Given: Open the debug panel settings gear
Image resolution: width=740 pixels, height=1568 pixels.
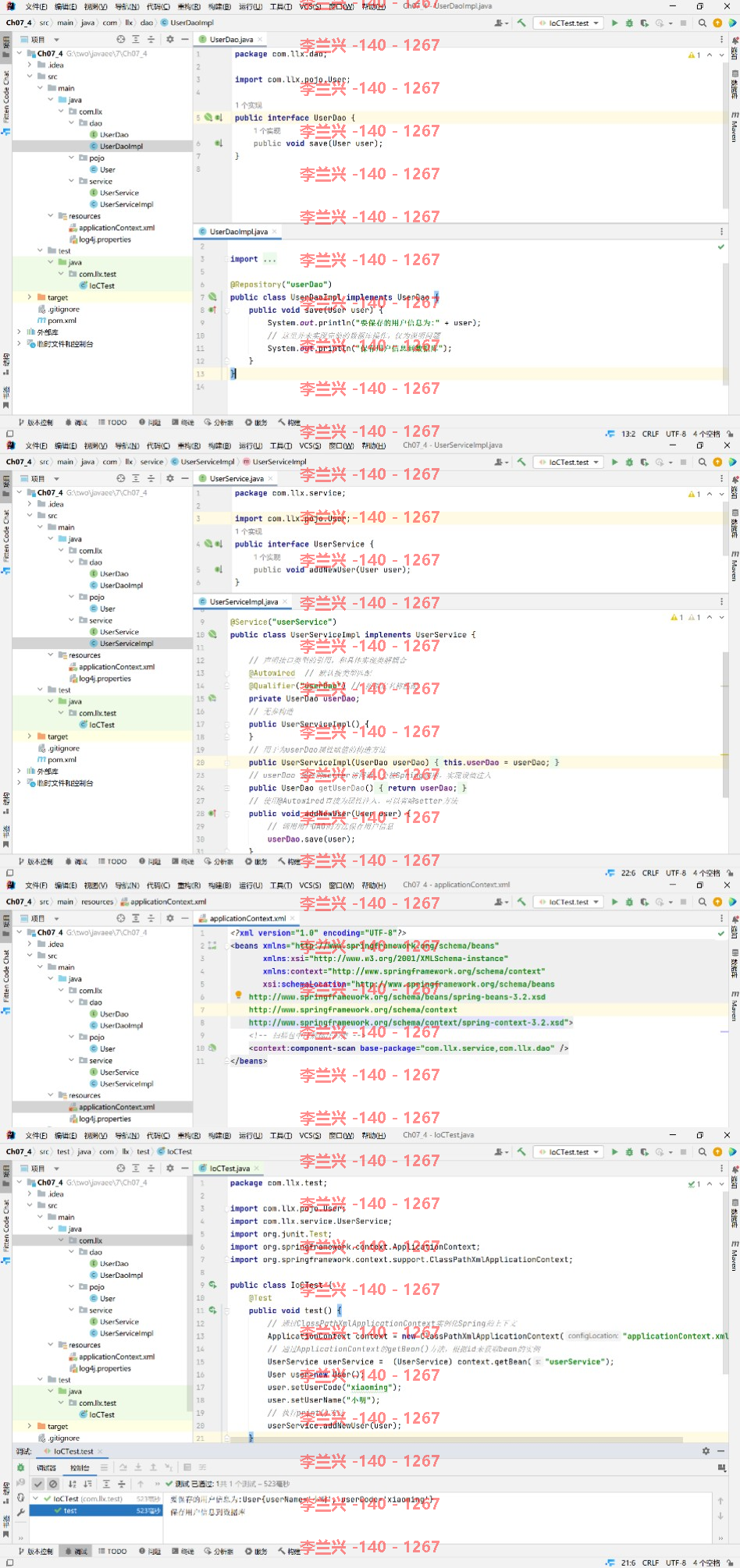Looking at the screenshot, I should (706, 1451).
